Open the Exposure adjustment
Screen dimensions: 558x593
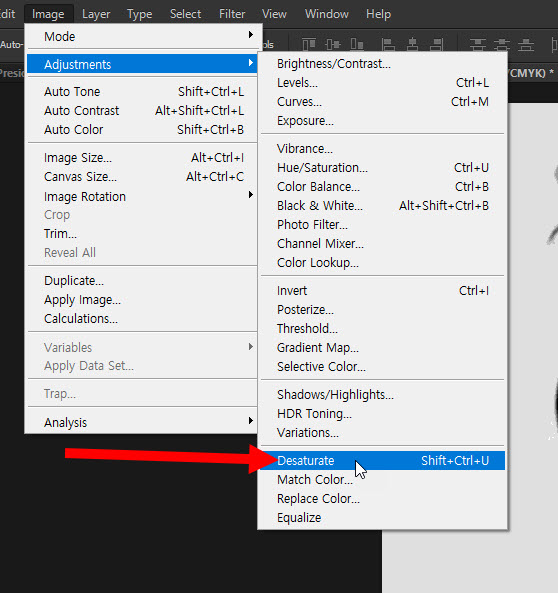coord(382,120)
